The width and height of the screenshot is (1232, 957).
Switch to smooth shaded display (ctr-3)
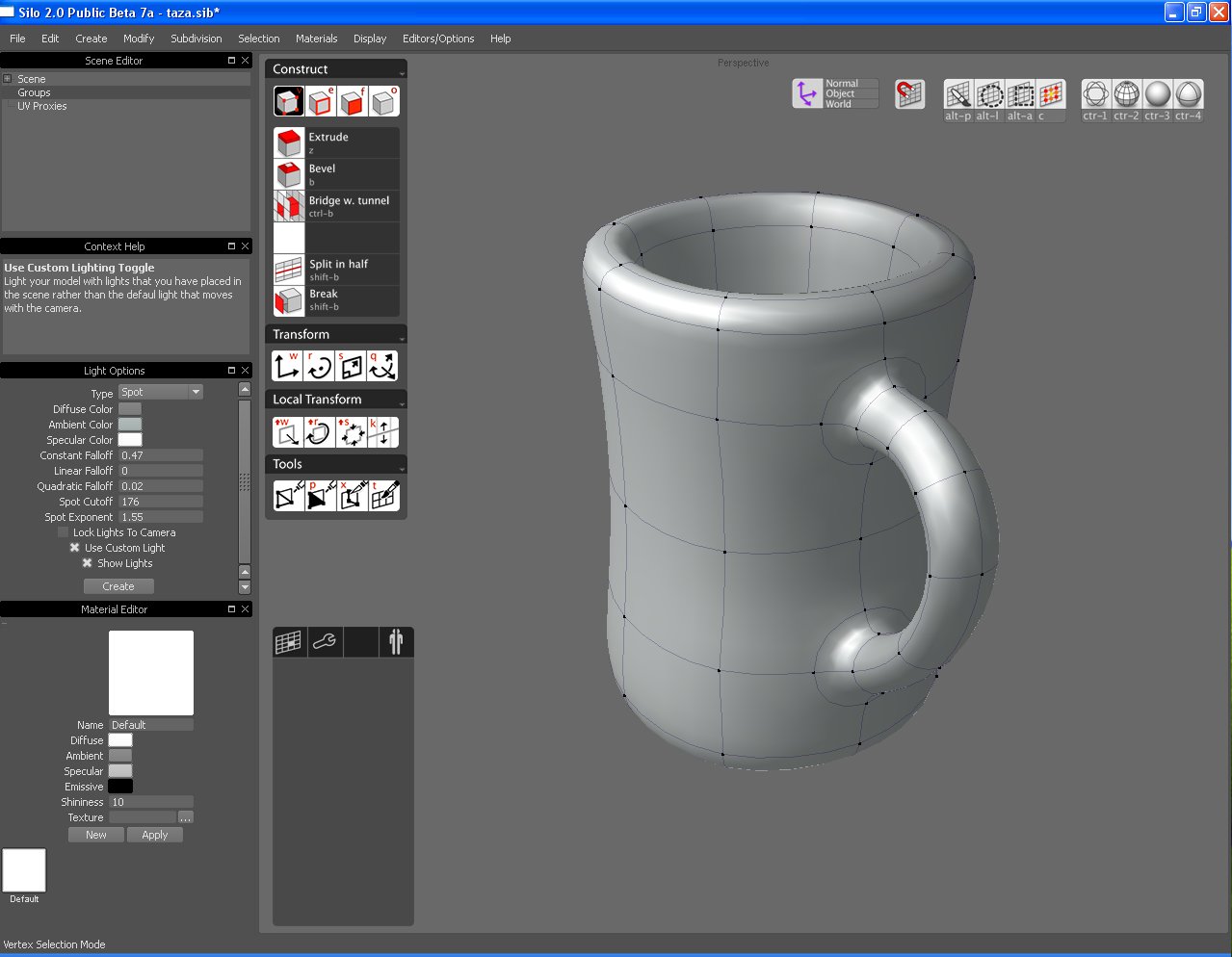[x=1158, y=94]
